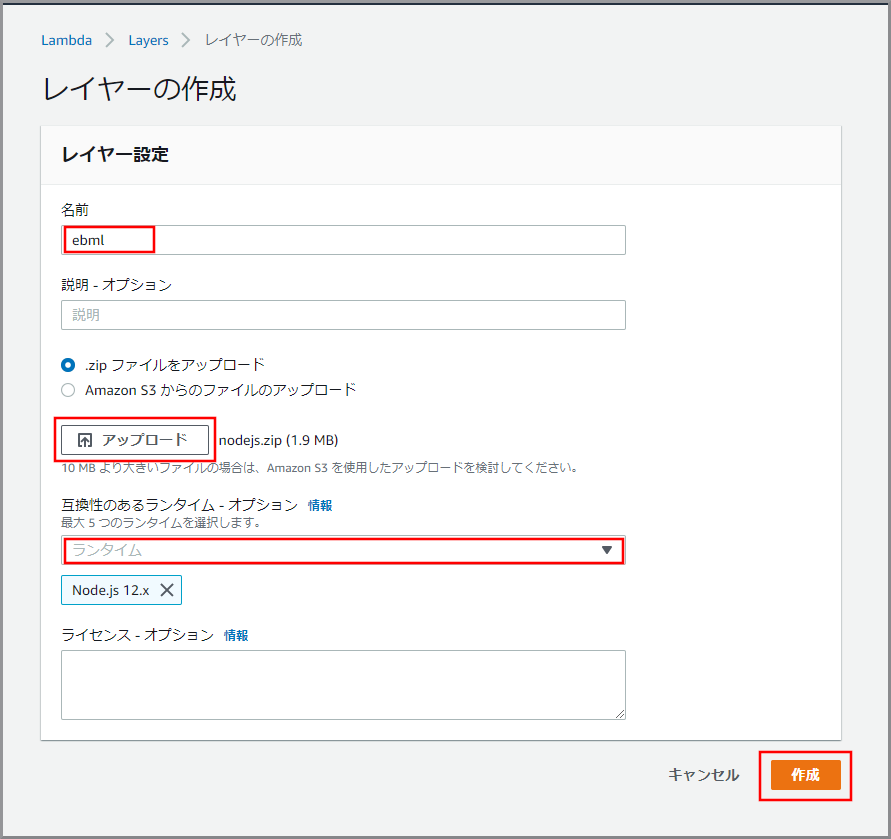Image resolution: width=891 pixels, height=839 pixels.
Task: Remove the Node.js 12.x runtime tag
Action: [167, 590]
